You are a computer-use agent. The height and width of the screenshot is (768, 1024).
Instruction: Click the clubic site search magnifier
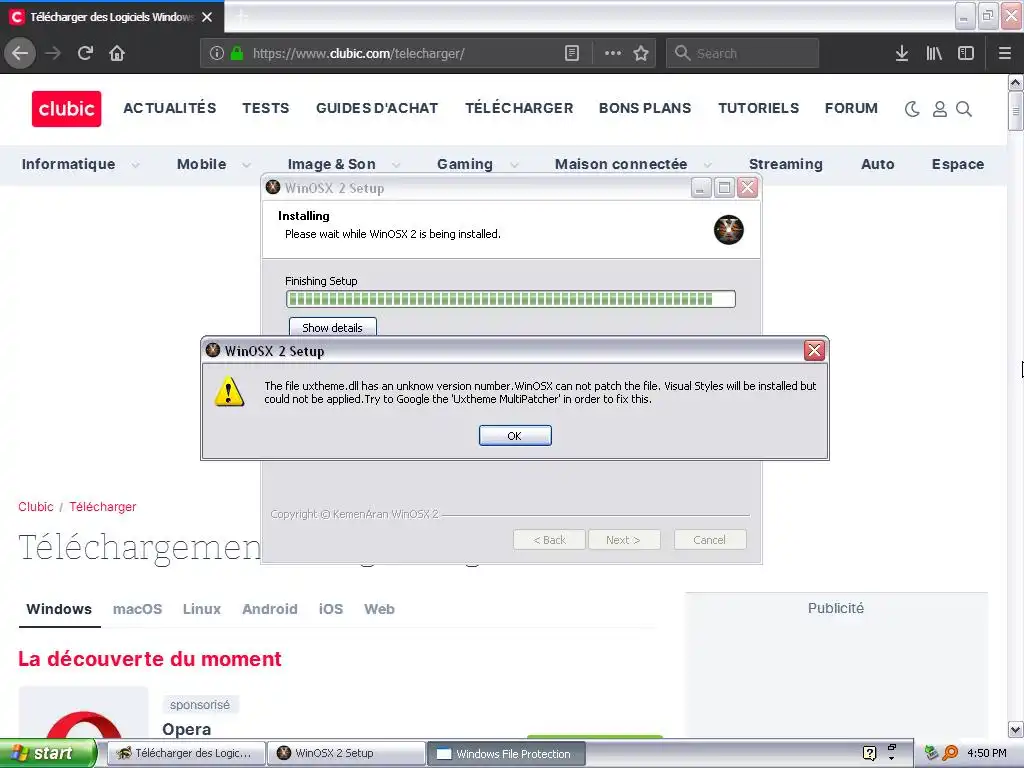964,109
